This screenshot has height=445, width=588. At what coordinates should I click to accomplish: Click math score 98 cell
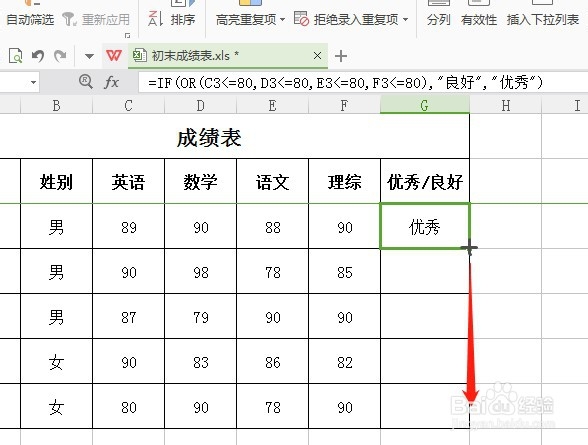200,272
